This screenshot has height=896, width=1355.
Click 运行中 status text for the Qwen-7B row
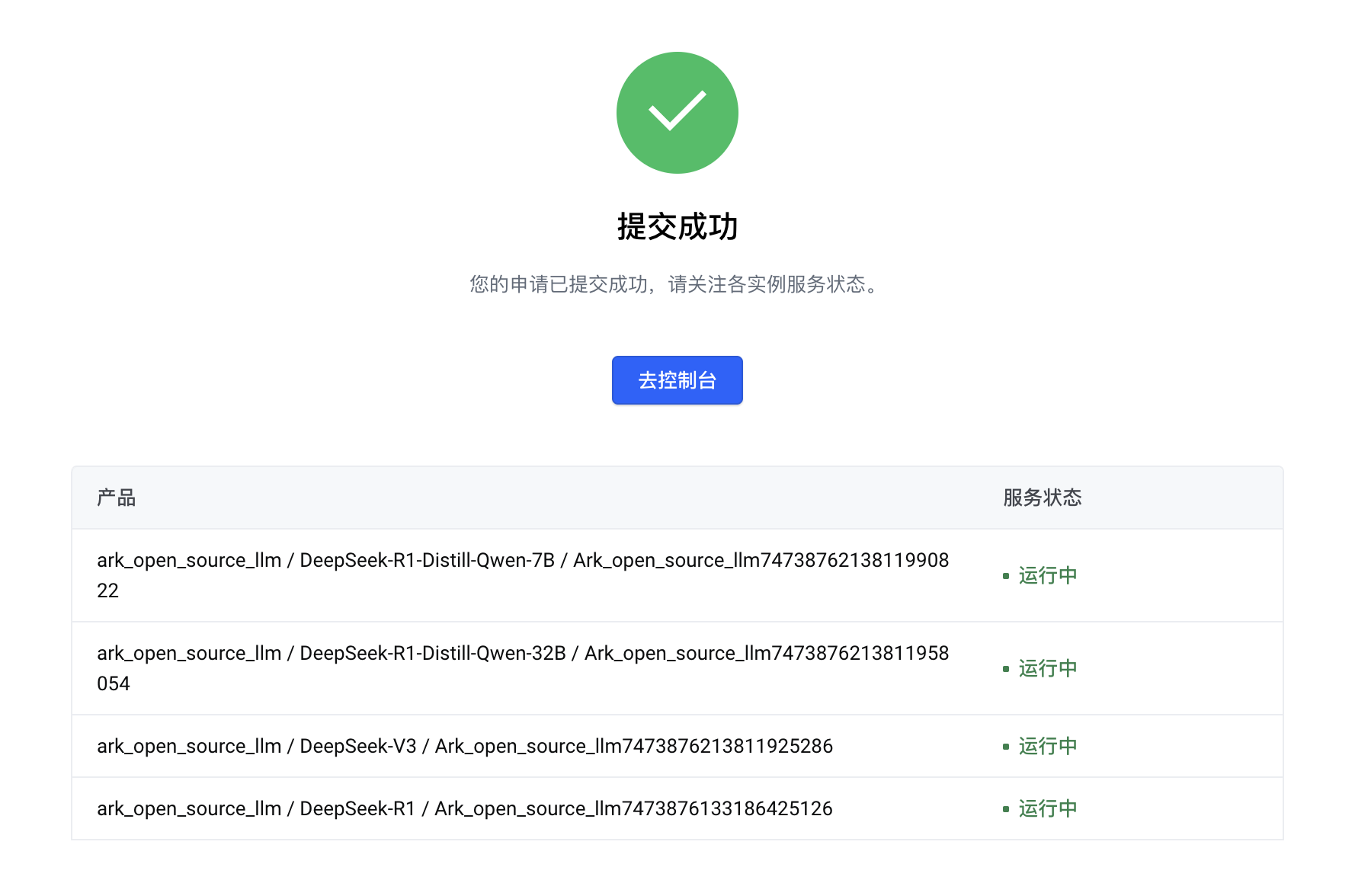[x=1048, y=575]
